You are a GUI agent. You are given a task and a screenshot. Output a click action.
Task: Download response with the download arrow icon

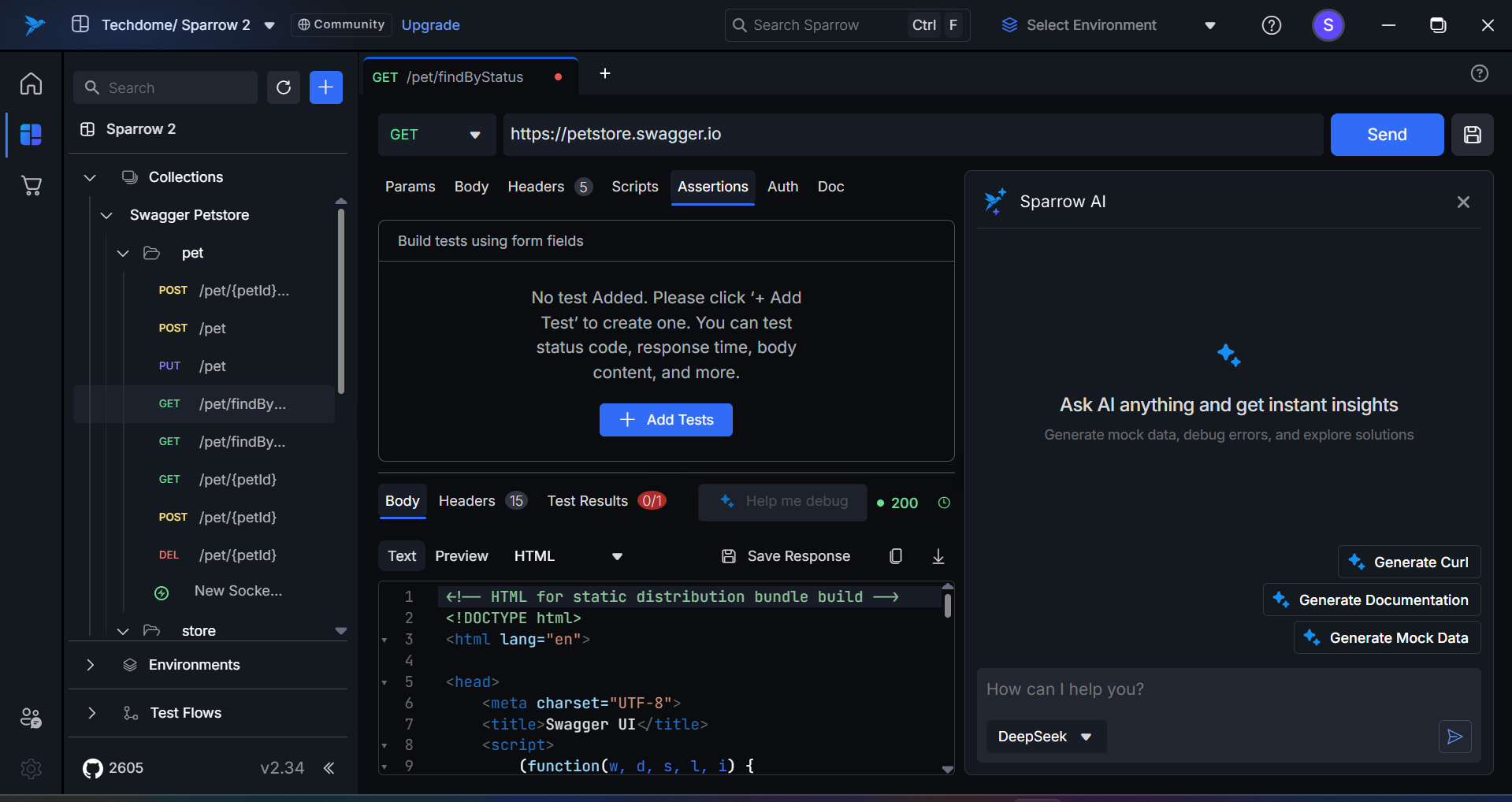938,556
